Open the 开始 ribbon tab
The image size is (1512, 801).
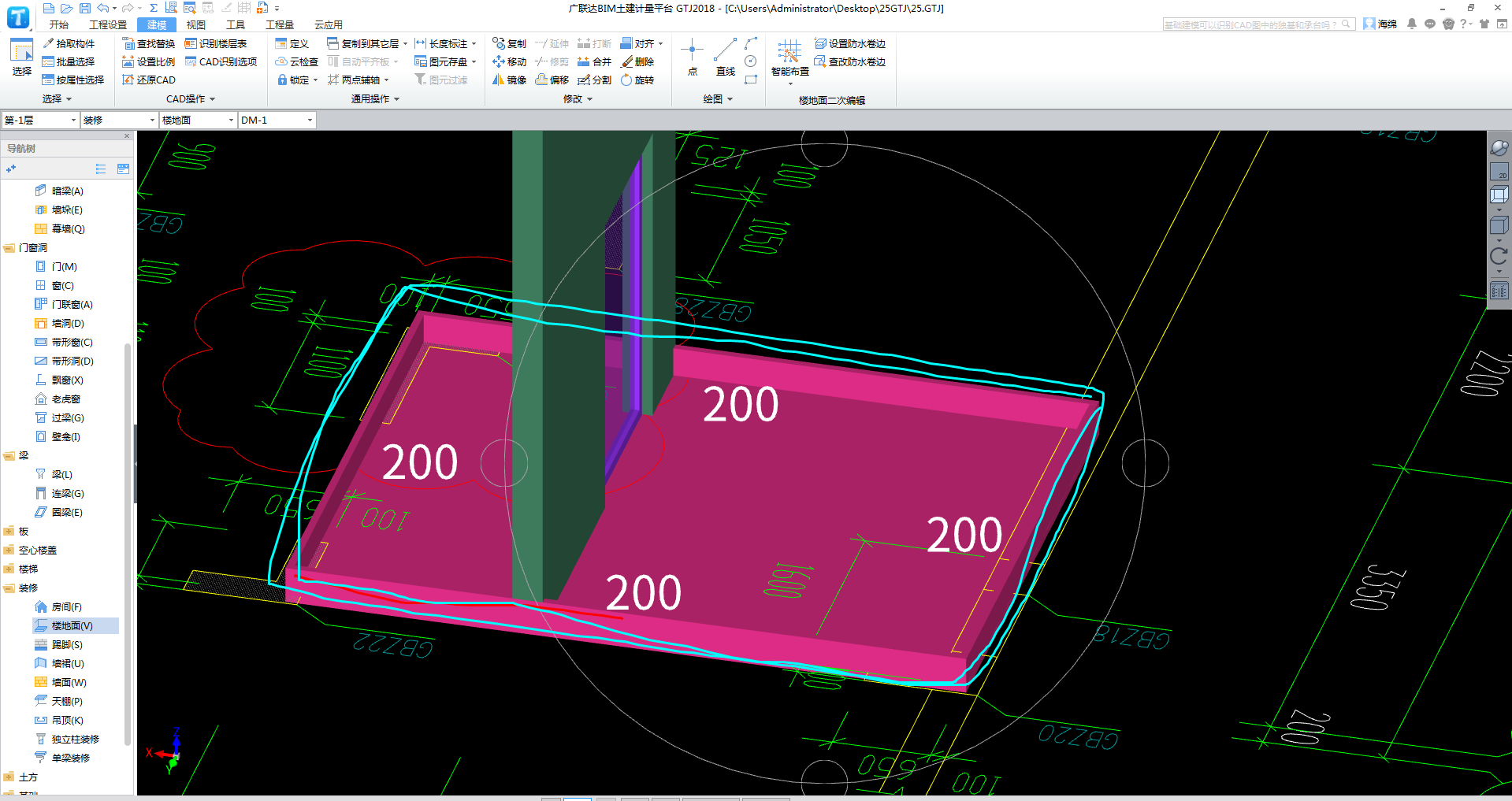pos(59,24)
